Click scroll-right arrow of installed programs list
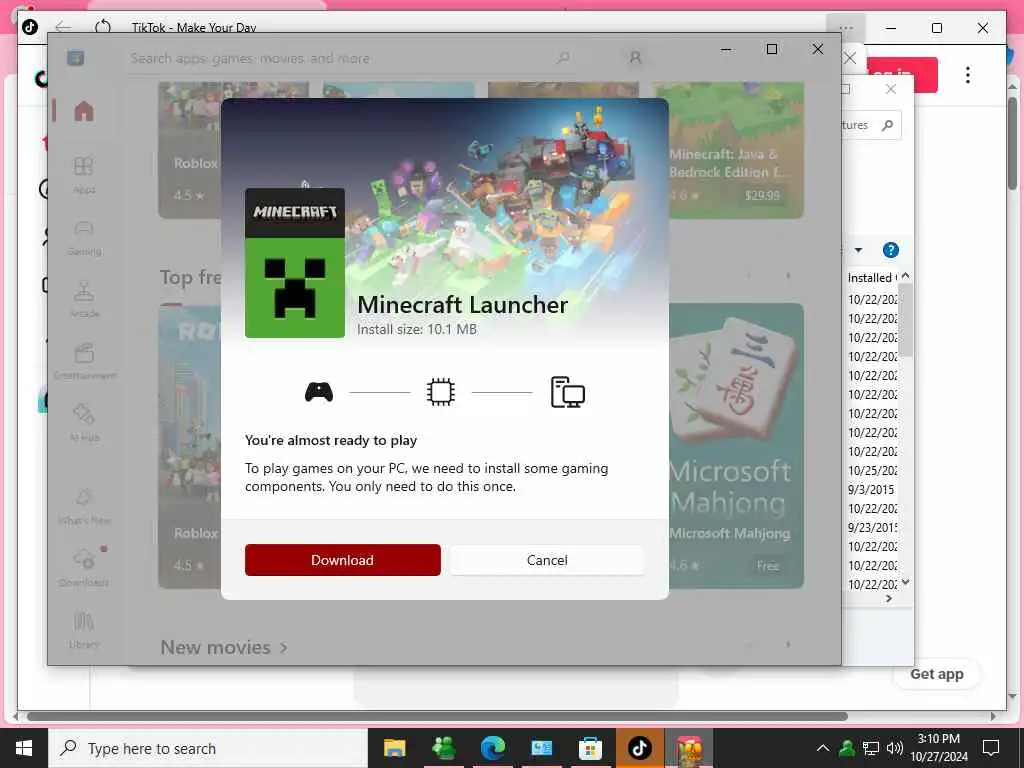Image resolution: width=1024 pixels, height=768 pixels. 889,599
